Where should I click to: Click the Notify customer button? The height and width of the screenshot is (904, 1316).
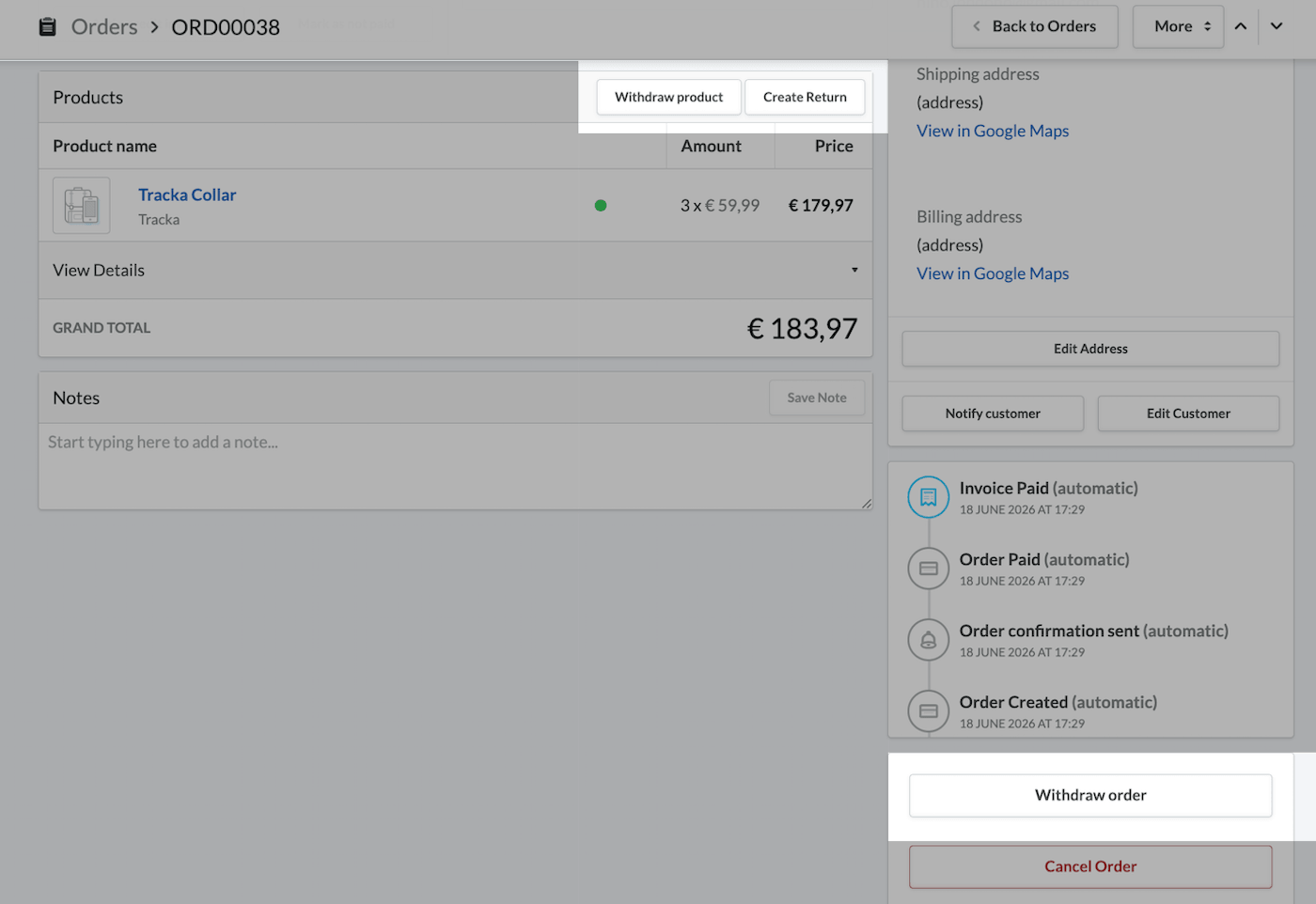pos(993,413)
